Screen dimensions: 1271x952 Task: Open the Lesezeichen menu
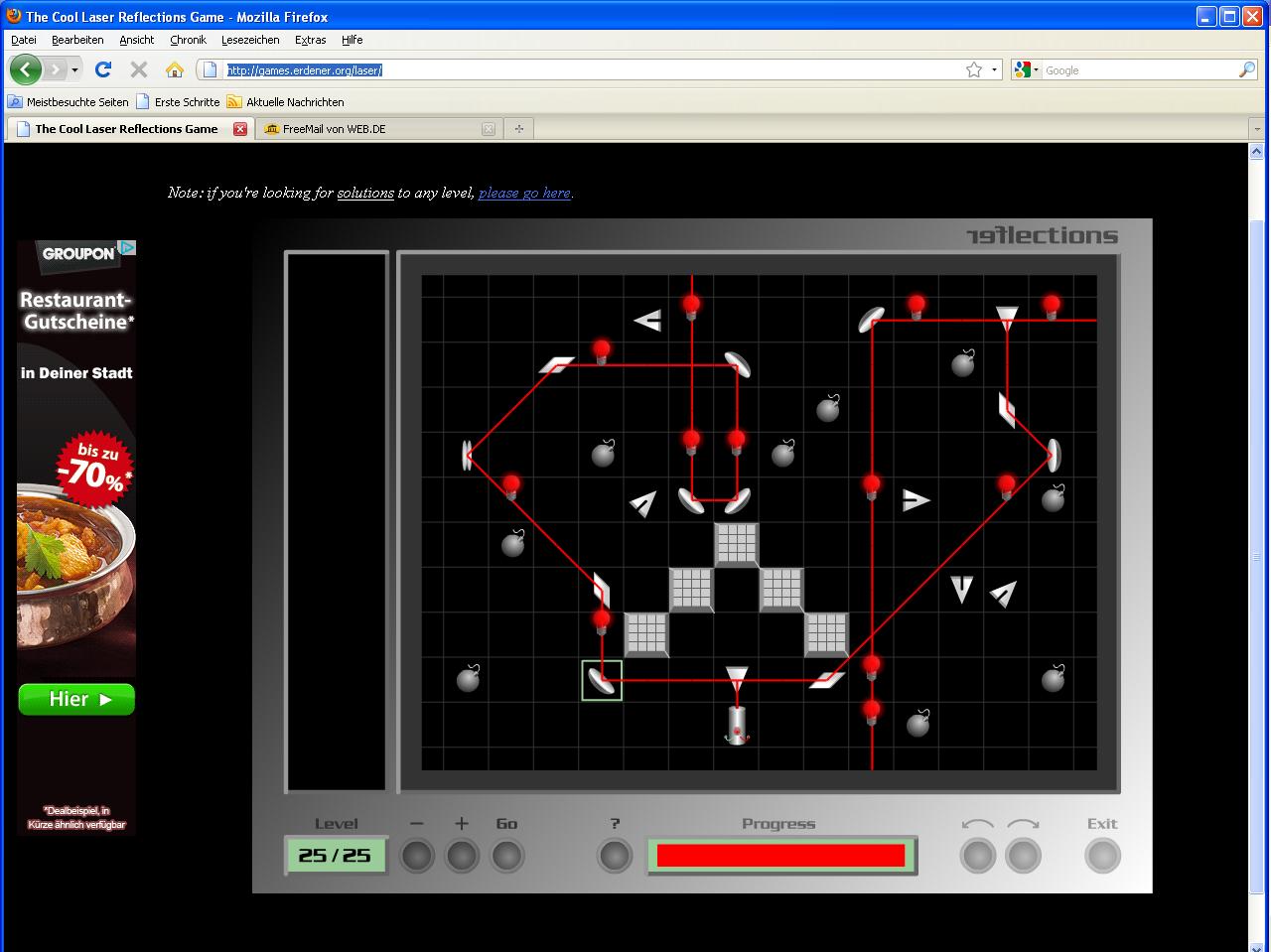tap(250, 40)
